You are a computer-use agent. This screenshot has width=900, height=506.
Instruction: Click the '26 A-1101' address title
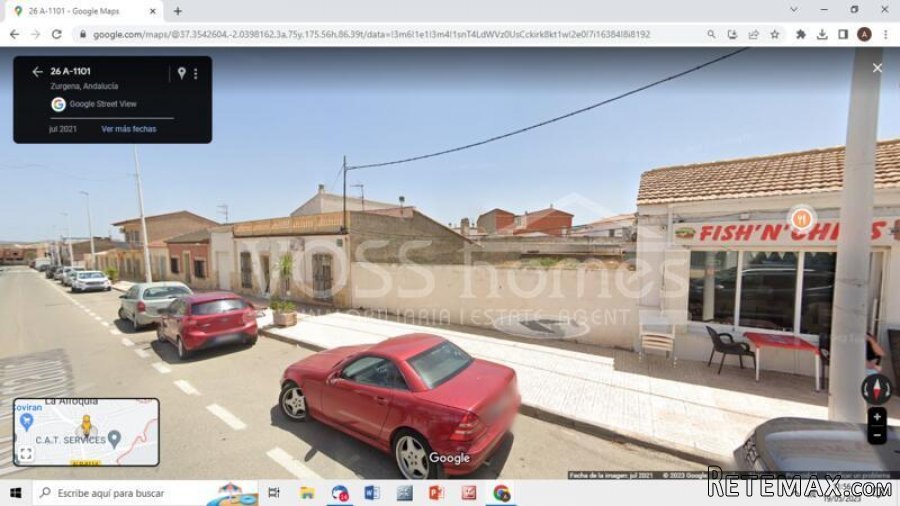(x=70, y=71)
